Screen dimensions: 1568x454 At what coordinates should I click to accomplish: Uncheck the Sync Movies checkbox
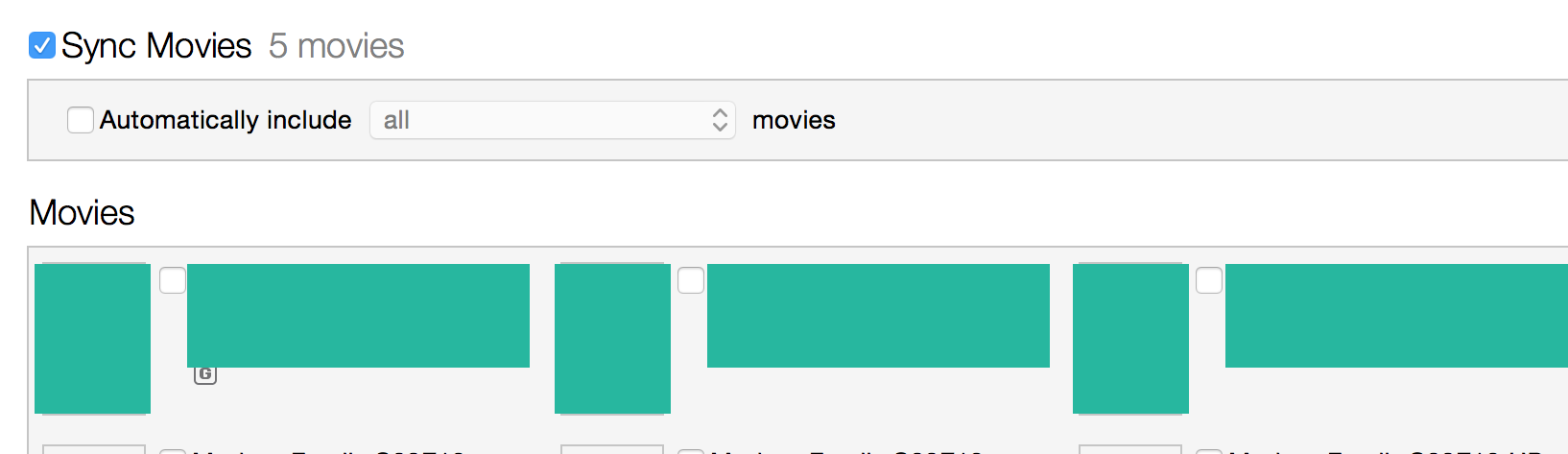[42, 45]
